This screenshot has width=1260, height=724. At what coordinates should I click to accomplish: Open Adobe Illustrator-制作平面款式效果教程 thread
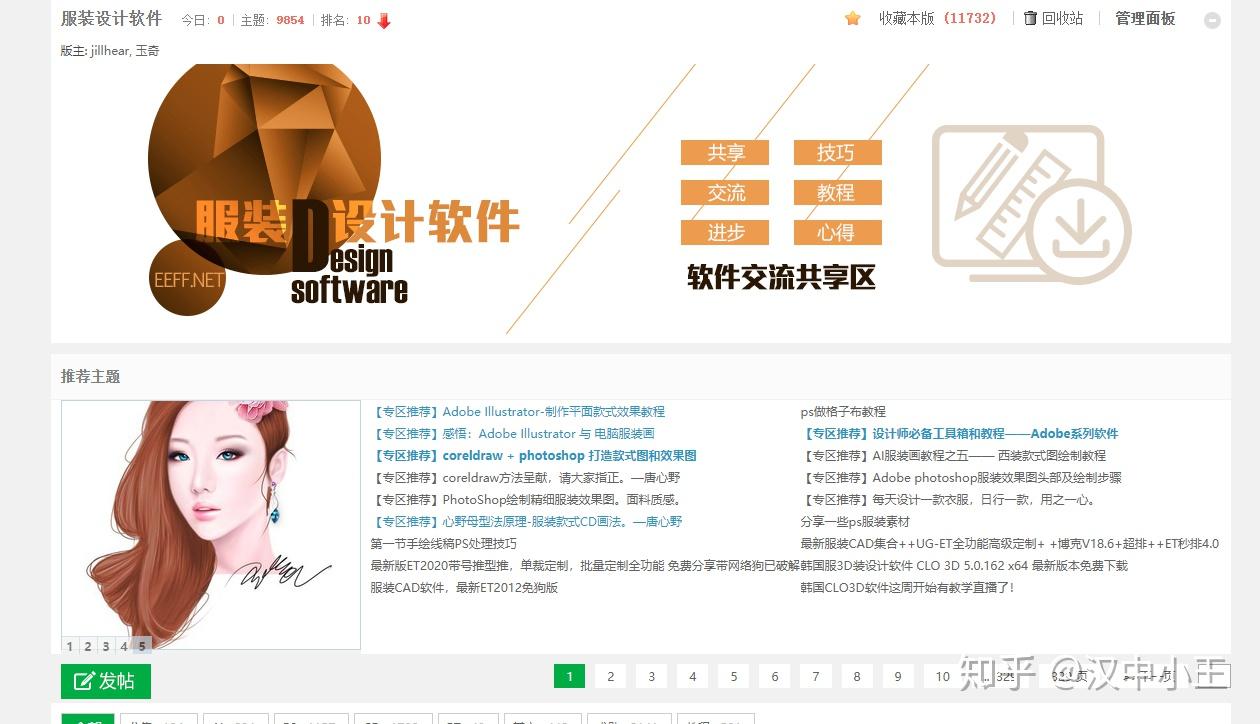pyautogui.click(x=554, y=411)
